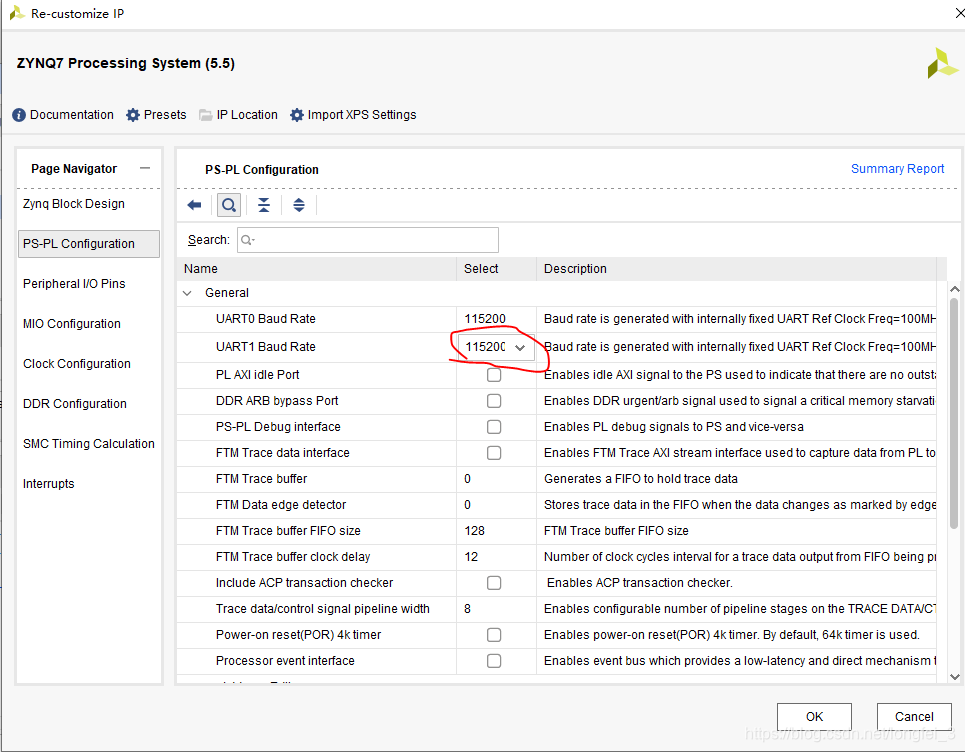
Task: Collapse the Page Navigator with the minus icon
Action: (x=145, y=168)
